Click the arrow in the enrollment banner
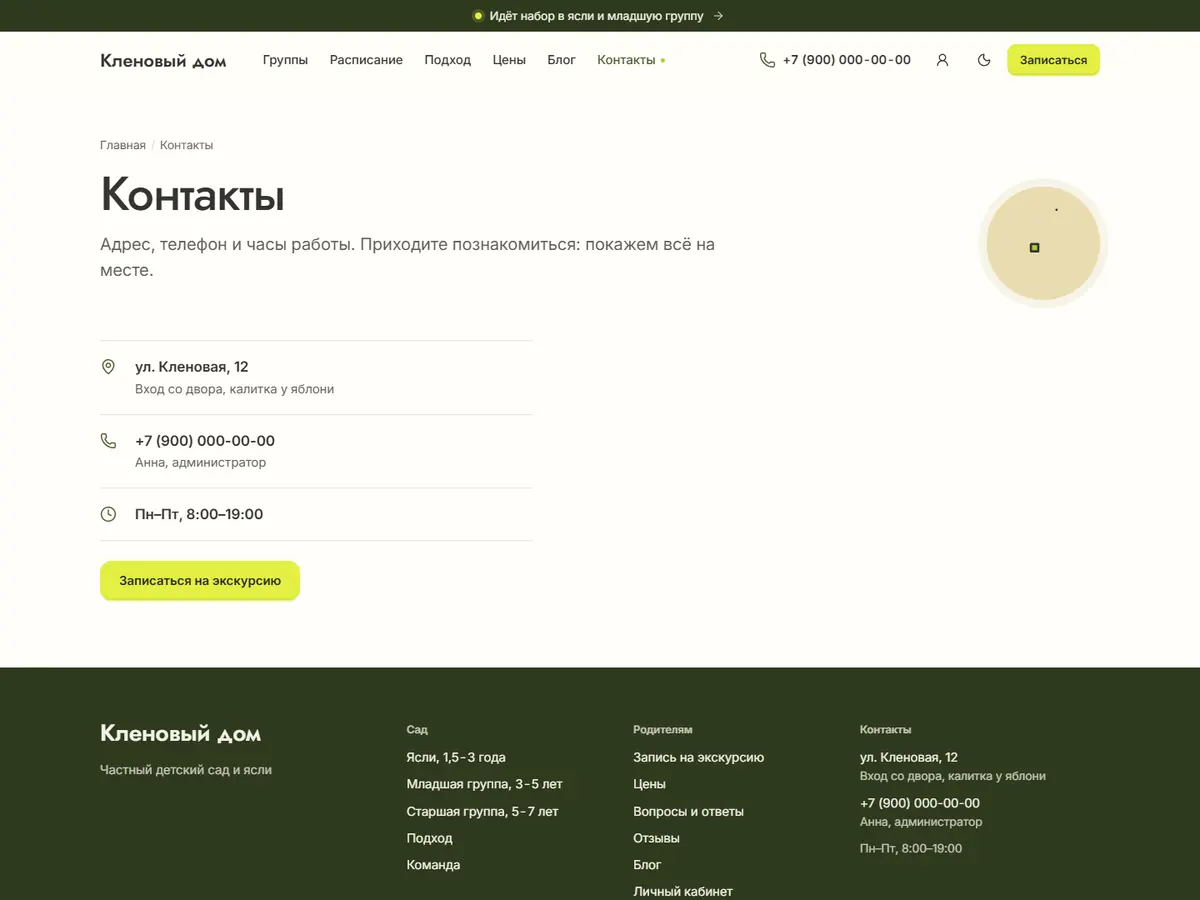1200x900 pixels. [718, 16]
